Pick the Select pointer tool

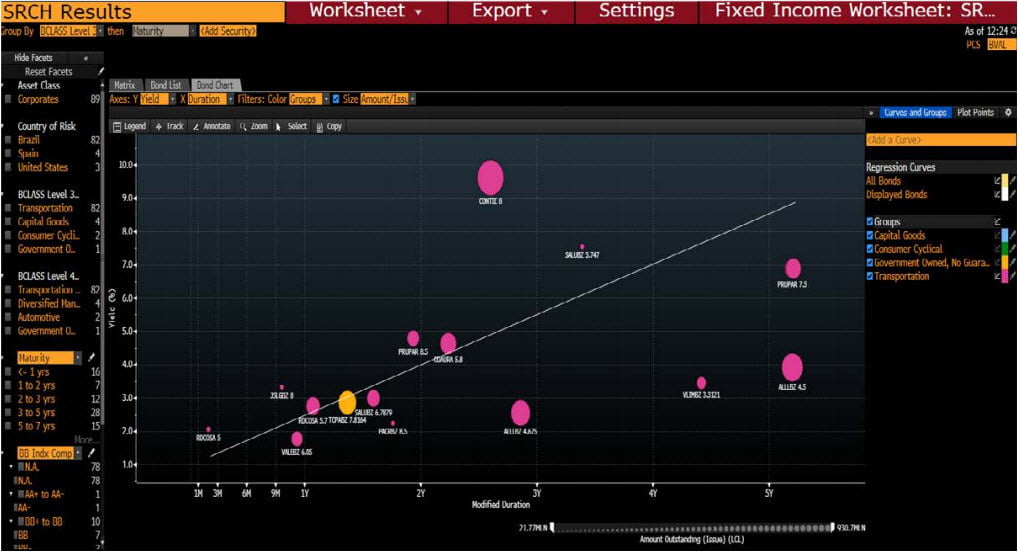click(x=279, y=127)
